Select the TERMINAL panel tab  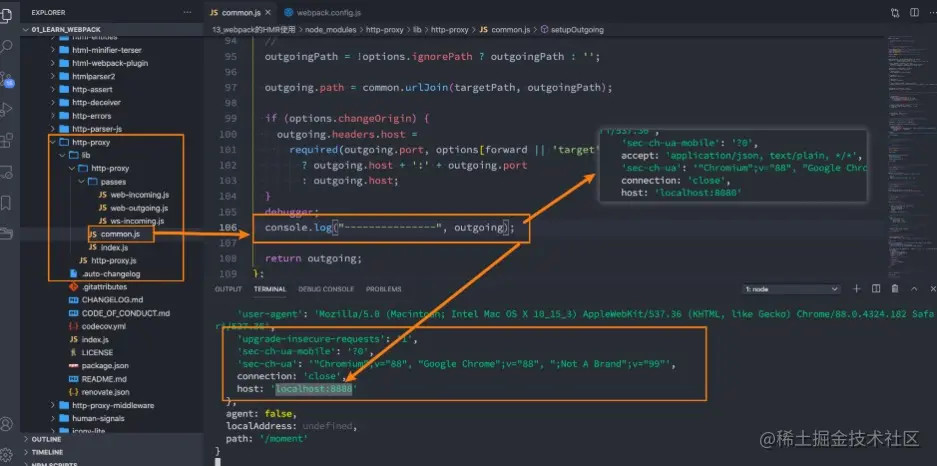270,289
